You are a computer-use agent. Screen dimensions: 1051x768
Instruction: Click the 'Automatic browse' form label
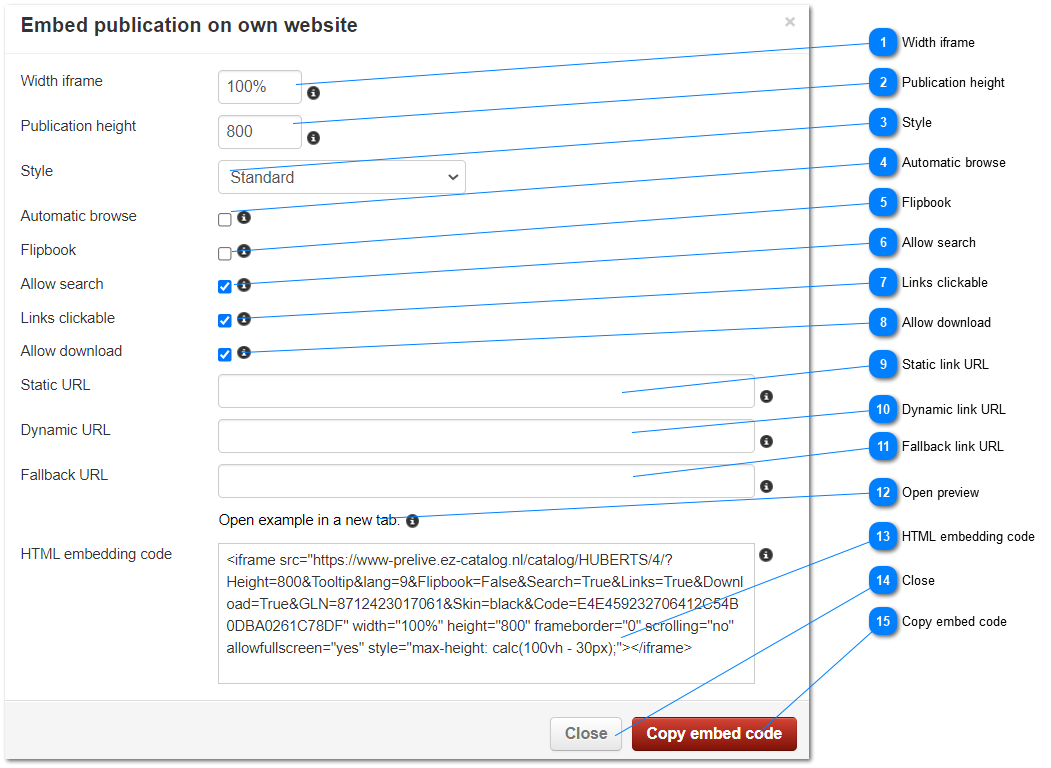[x=78, y=216]
